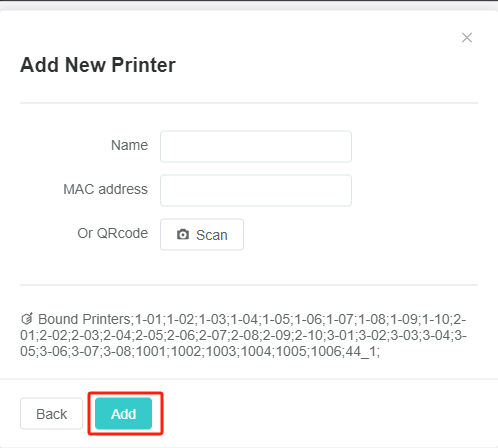Select bound printer entry 1-10

[x=436, y=319]
